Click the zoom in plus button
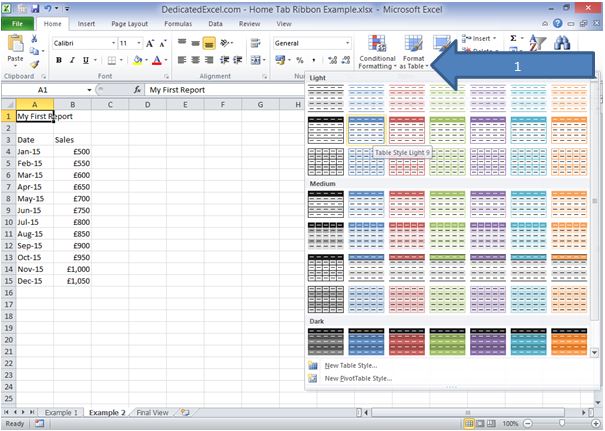Image resolution: width=605 pixels, height=431 pixels. tap(596, 424)
